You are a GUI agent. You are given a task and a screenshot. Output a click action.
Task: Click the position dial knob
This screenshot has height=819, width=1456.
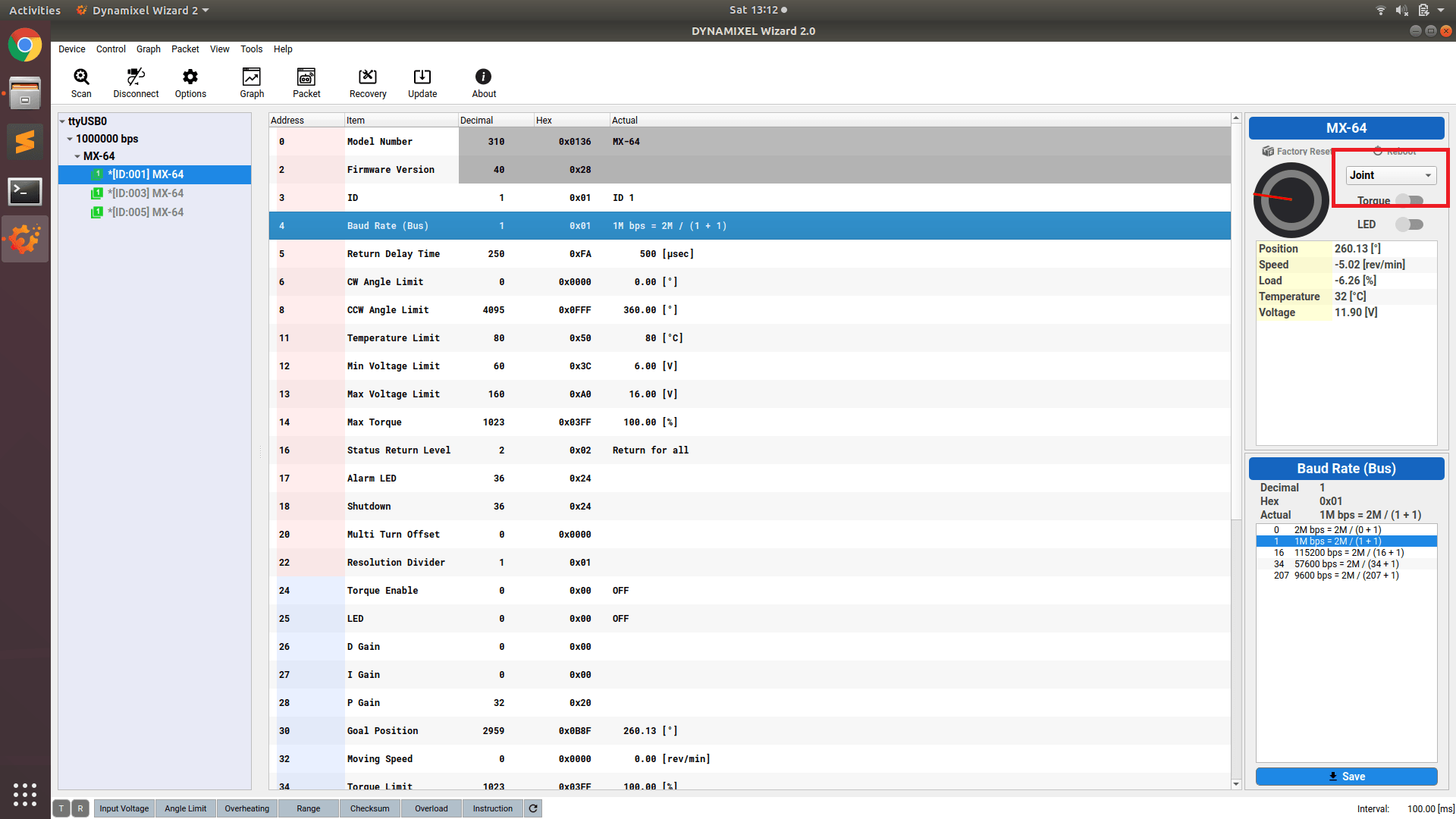1291,201
